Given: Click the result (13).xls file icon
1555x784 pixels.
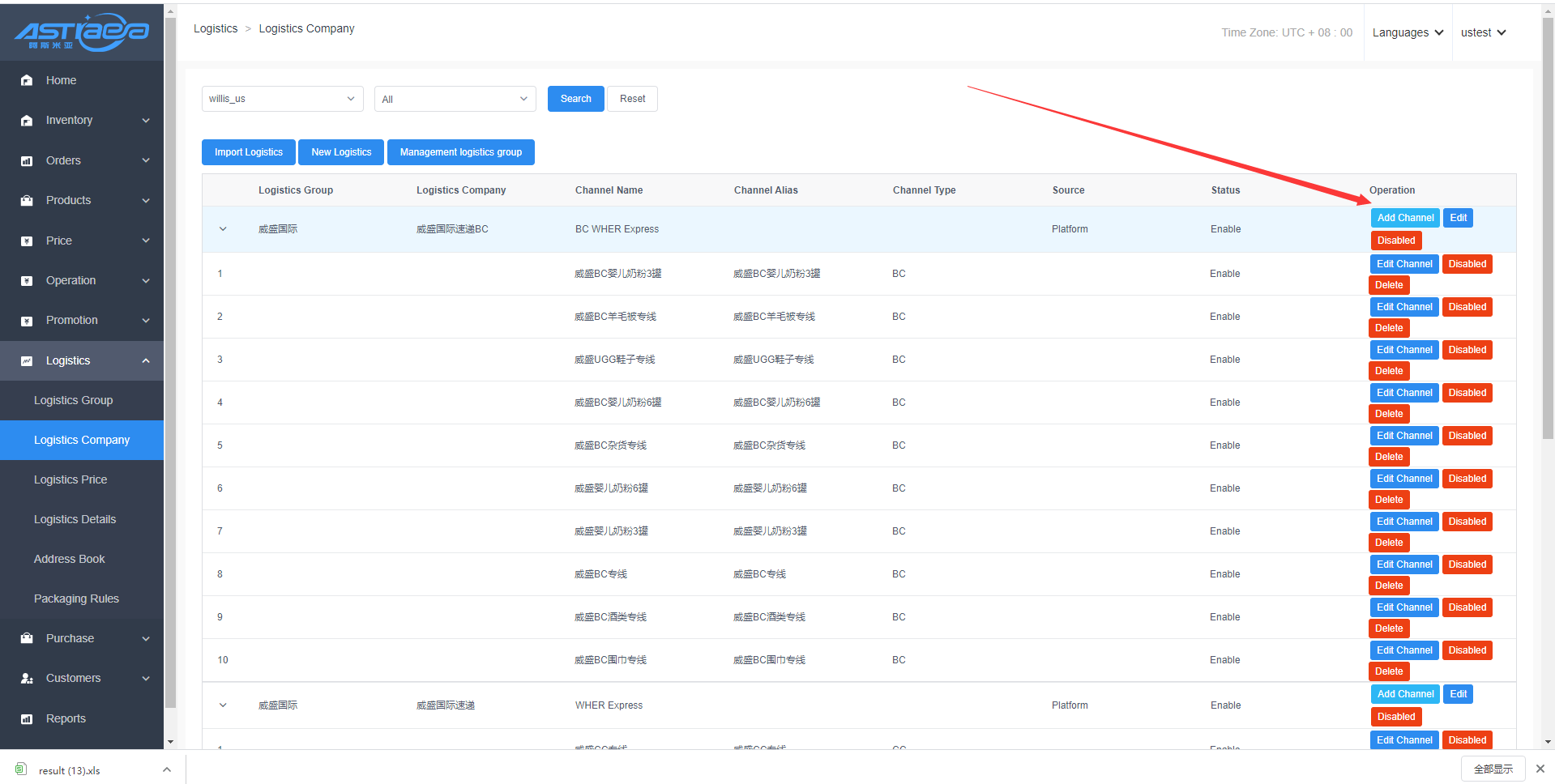Looking at the screenshot, I should (21, 769).
